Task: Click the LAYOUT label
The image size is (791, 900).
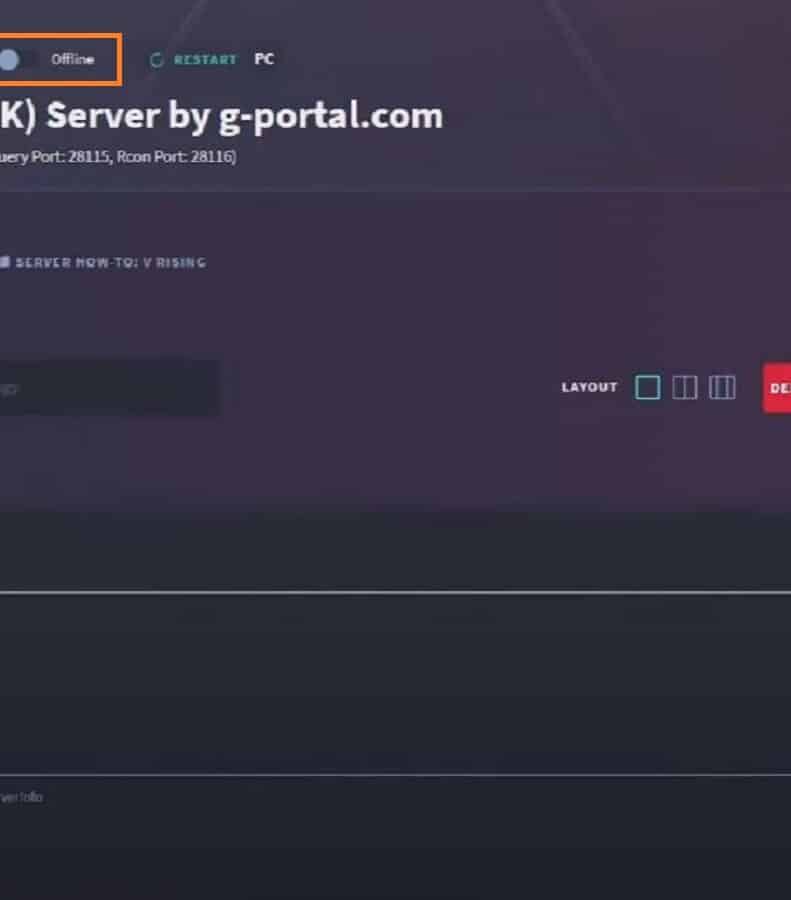Action: pyautogui.click(x=589, y=387)
